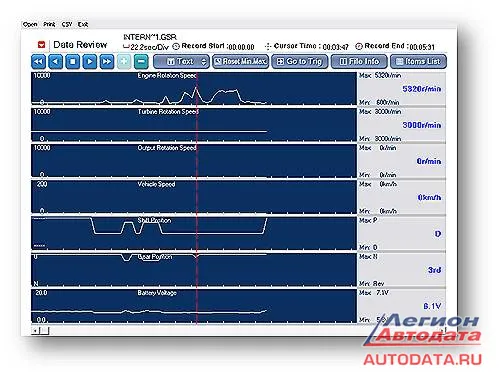The image size is (499, 378).
Task: Click the 5320r/min engine speed value
Action: click(421, 89)
